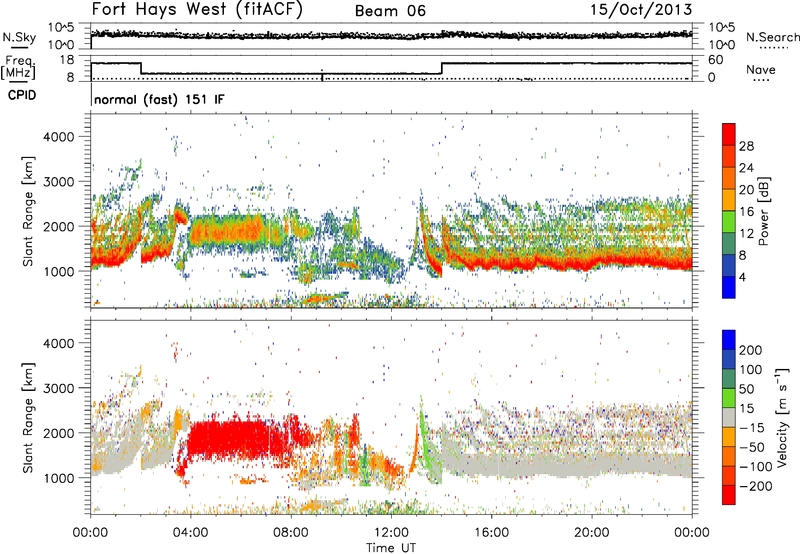Click the 'N.Sky' legend label
Image resolution: width=800 pixels, height=554 pixels.
pyautogui.click(x=19, y=37)
